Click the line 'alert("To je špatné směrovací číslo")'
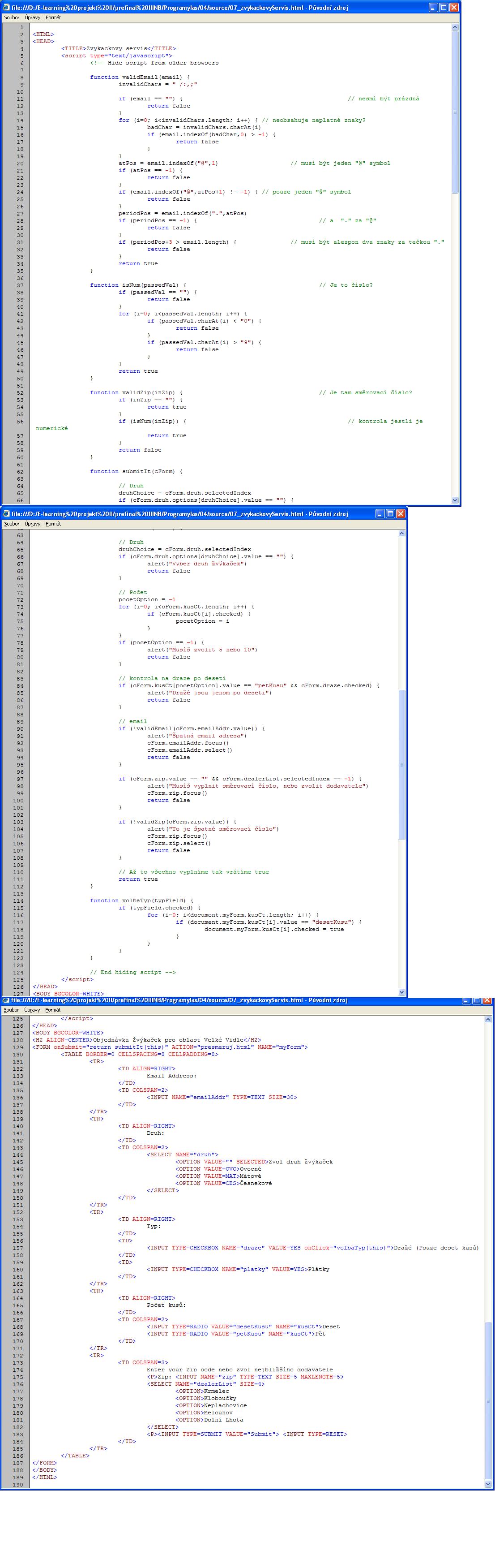Image resolution: width=495 pixels, height=1568 pixels. pos(213,828)
